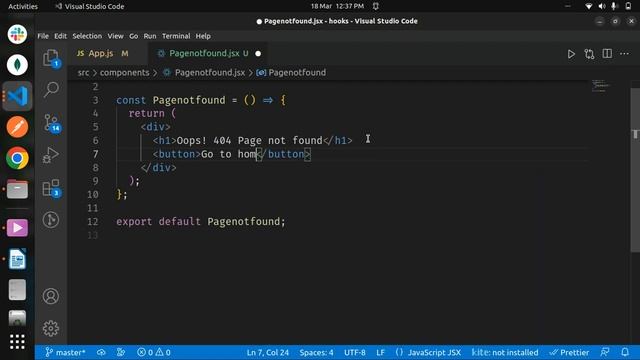Click components in the breadcrumb
Image resolution: width=640 pixels, height=360 pixels.
pyautogui.click(x=124, y=73)
